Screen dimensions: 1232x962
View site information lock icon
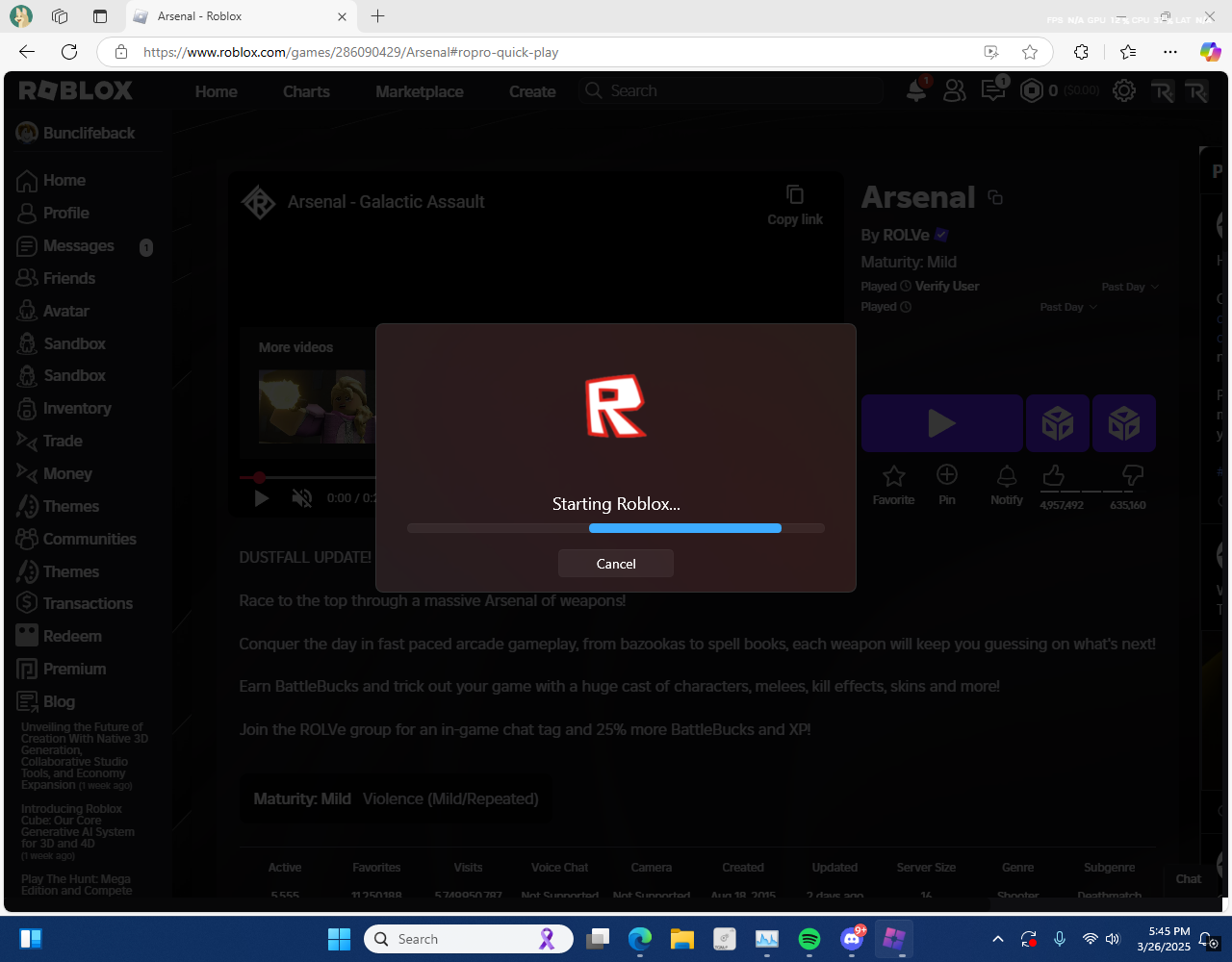pyautogui.click(x=121, y=52)
